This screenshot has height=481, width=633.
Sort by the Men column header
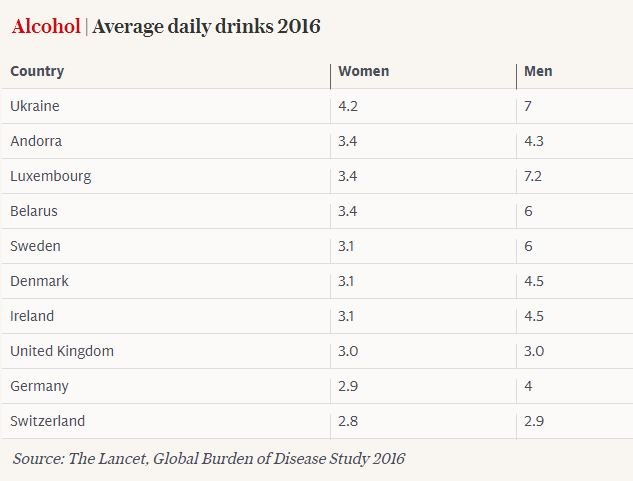click(x=538, y=71)
